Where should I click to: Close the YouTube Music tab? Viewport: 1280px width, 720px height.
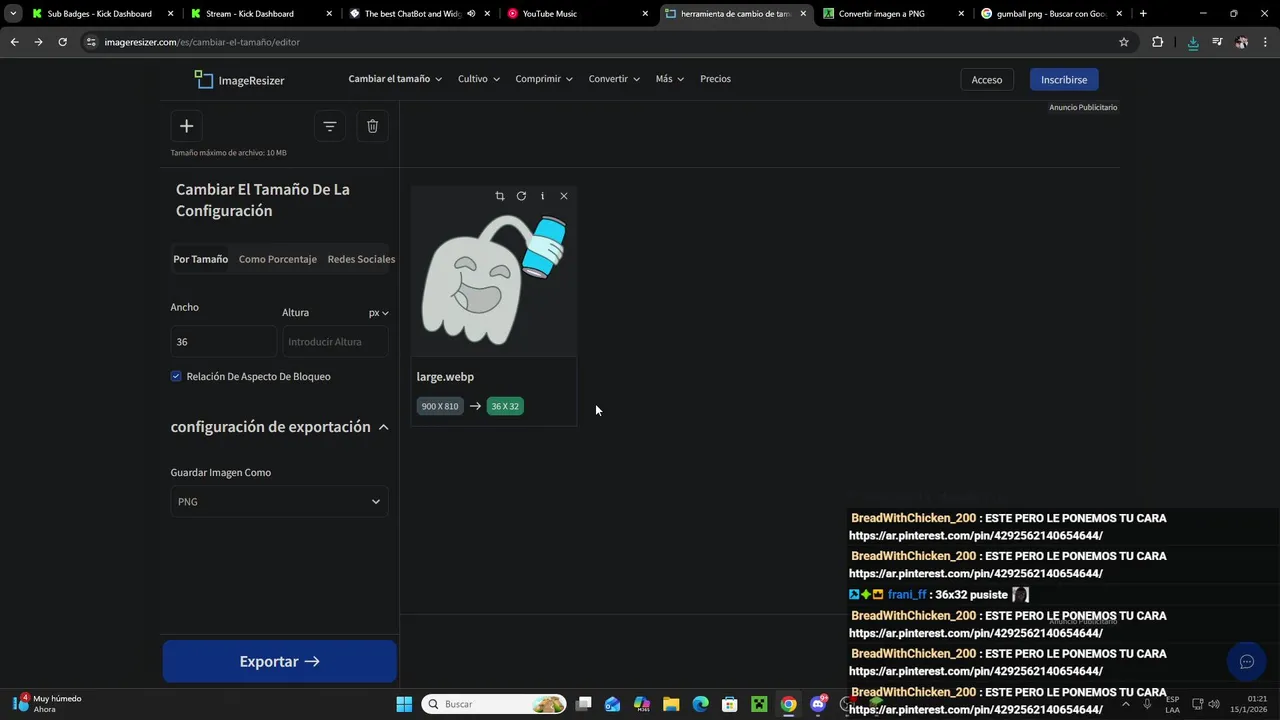coord(645,14)
